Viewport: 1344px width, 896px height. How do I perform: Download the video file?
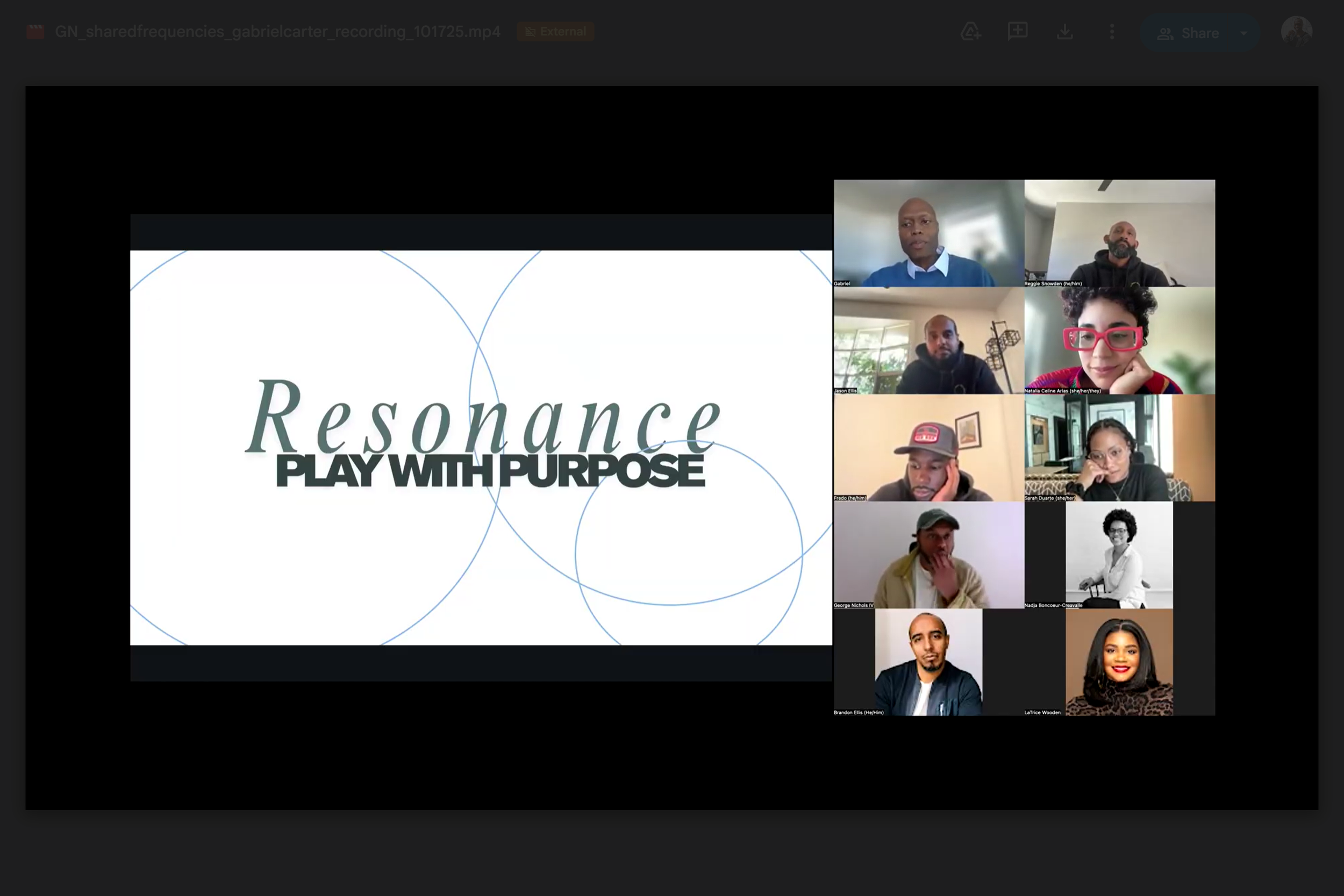click(1064, 31)
